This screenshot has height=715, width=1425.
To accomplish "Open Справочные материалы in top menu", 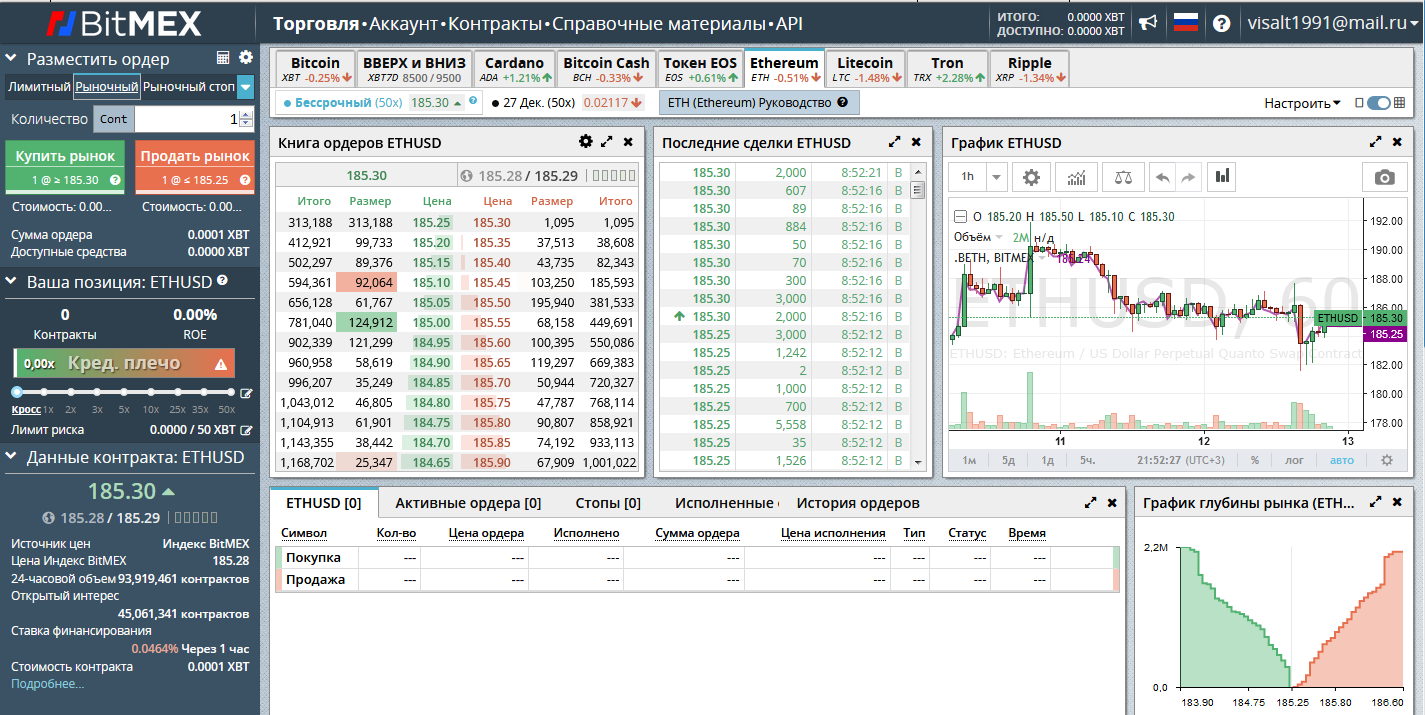I will pyautogui.click(x=659, y=24).
